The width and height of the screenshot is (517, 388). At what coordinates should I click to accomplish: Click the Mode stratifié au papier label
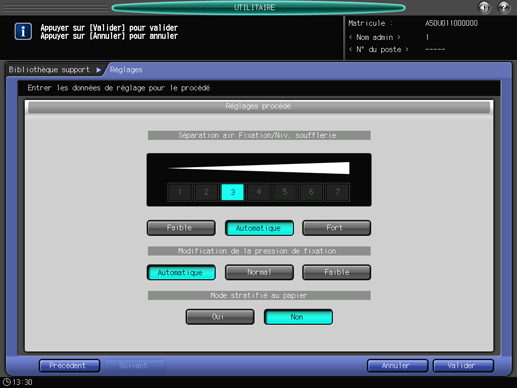pos(259,295)
